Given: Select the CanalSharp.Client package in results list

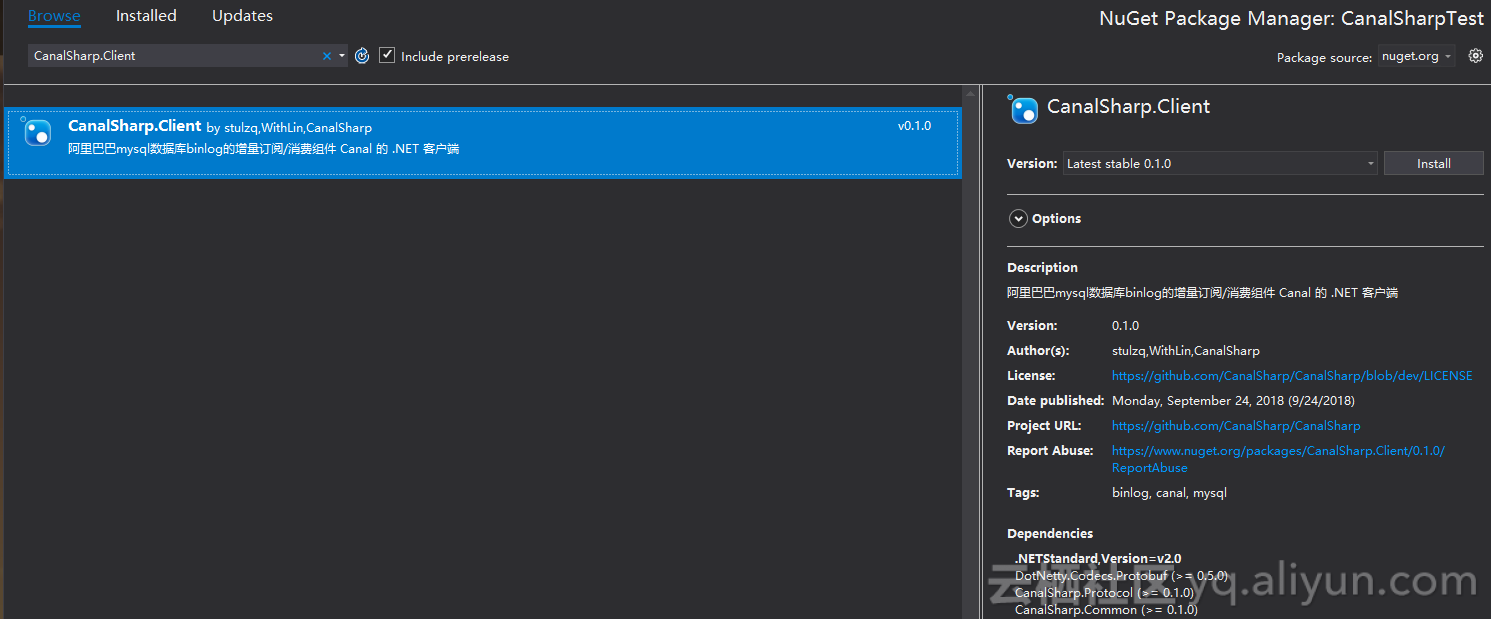Looking at the screenshot, I should tap(483, 143).
